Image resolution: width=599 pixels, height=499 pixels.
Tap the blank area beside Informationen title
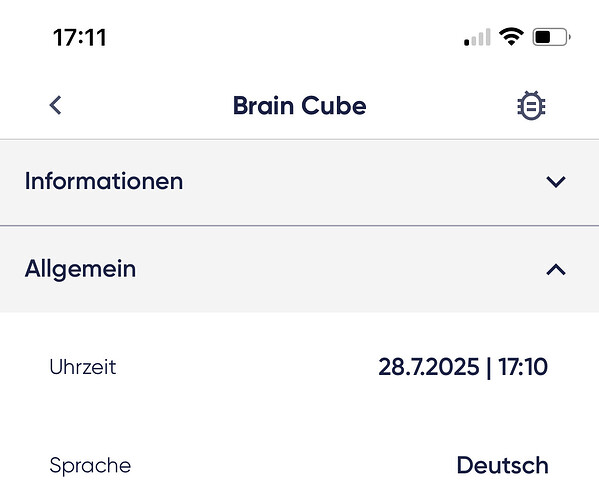pos(363,182)
